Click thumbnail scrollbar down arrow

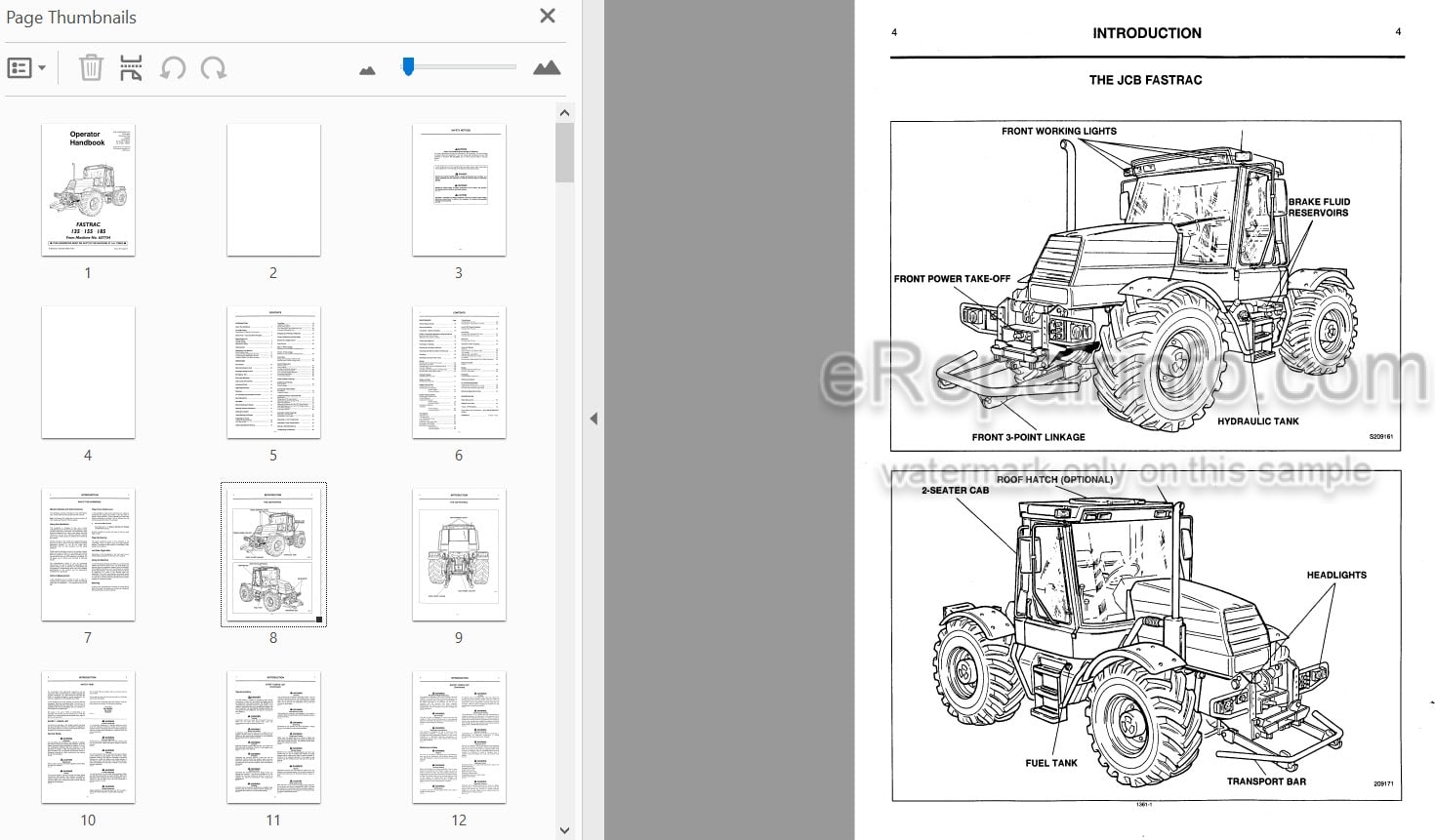coord(564,830)
